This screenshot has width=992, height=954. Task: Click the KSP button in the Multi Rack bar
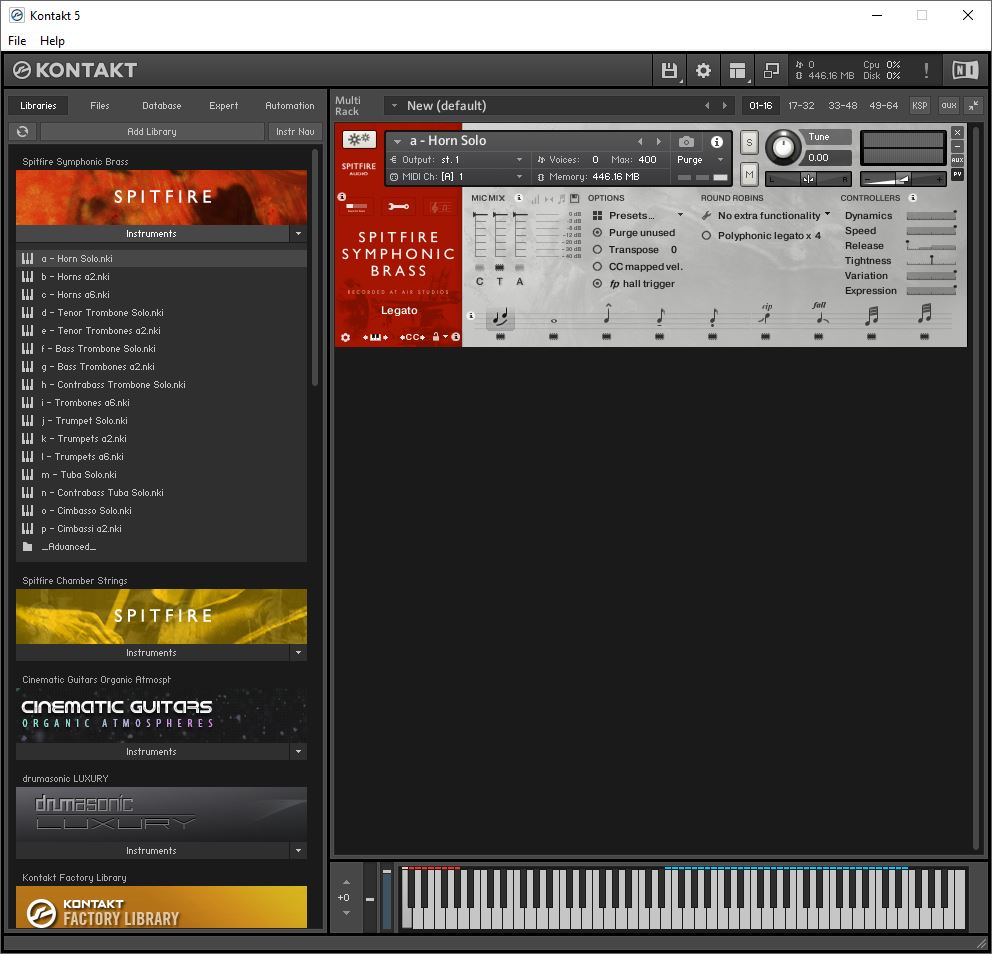click(x=919, y=106)
